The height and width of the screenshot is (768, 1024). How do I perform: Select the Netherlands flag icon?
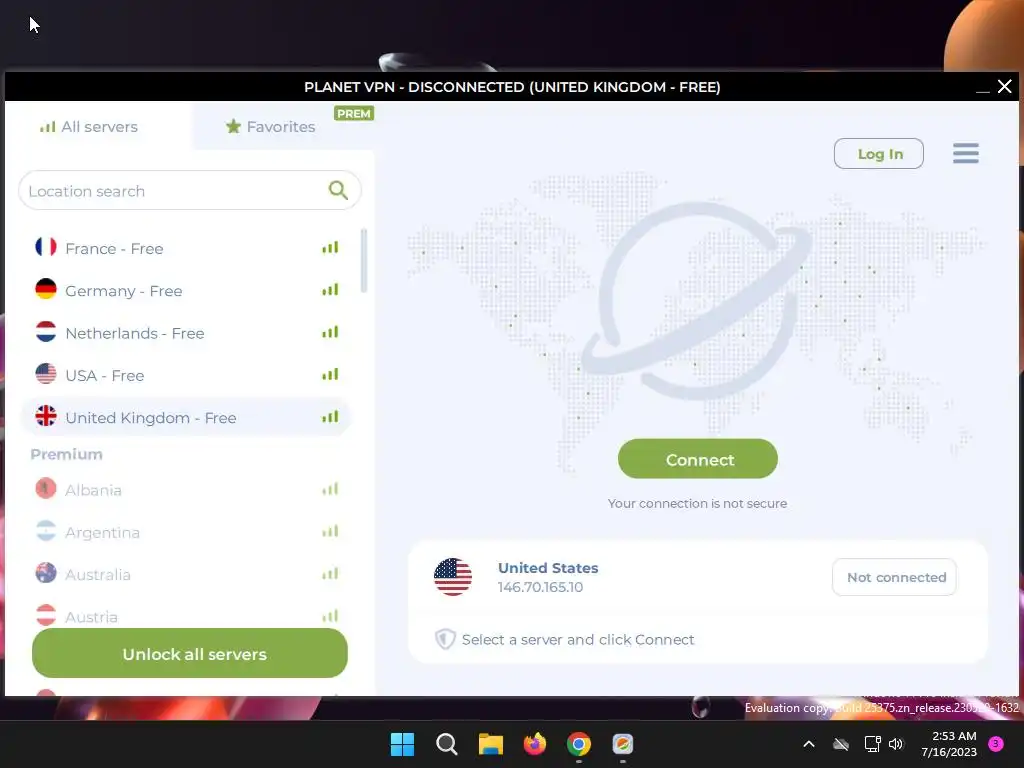46,332
